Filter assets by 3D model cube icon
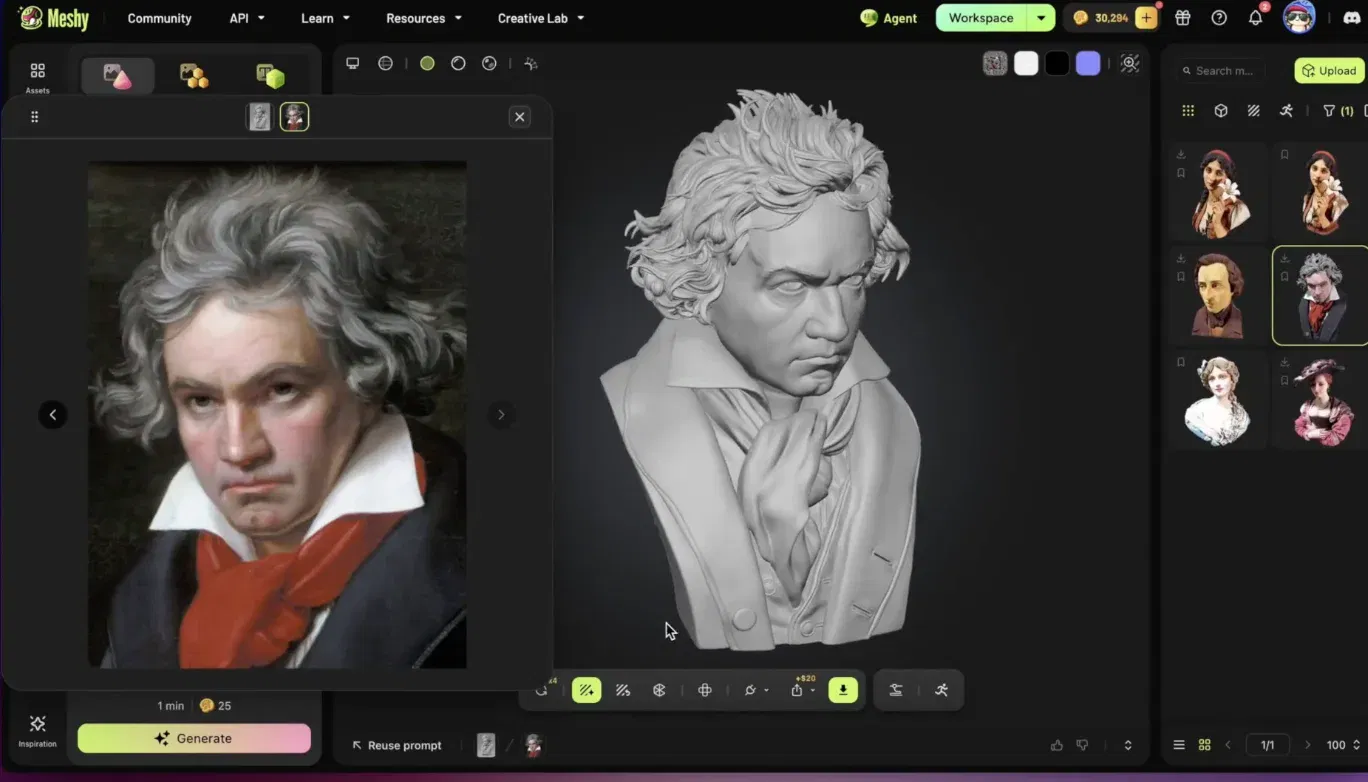Image resolution: width=1368 pixels, height=782 pixels. coord(1221,111)
